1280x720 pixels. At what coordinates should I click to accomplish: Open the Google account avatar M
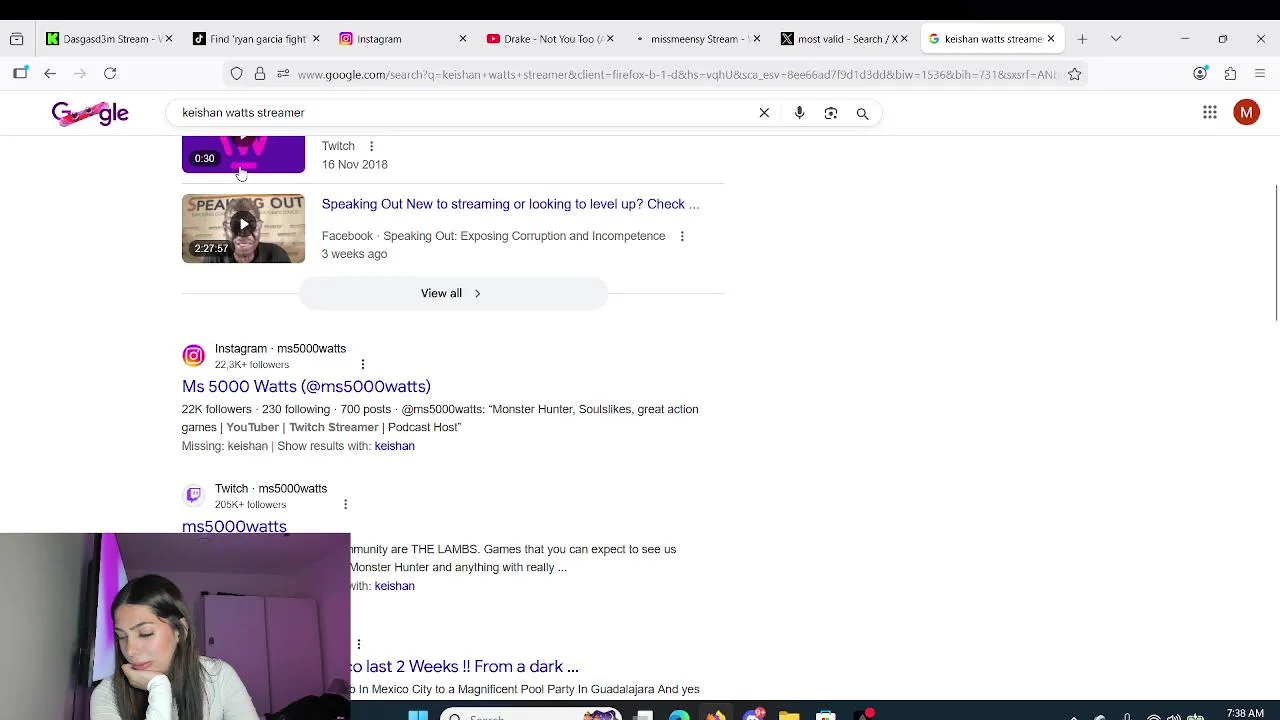(x=1246, y=113)
